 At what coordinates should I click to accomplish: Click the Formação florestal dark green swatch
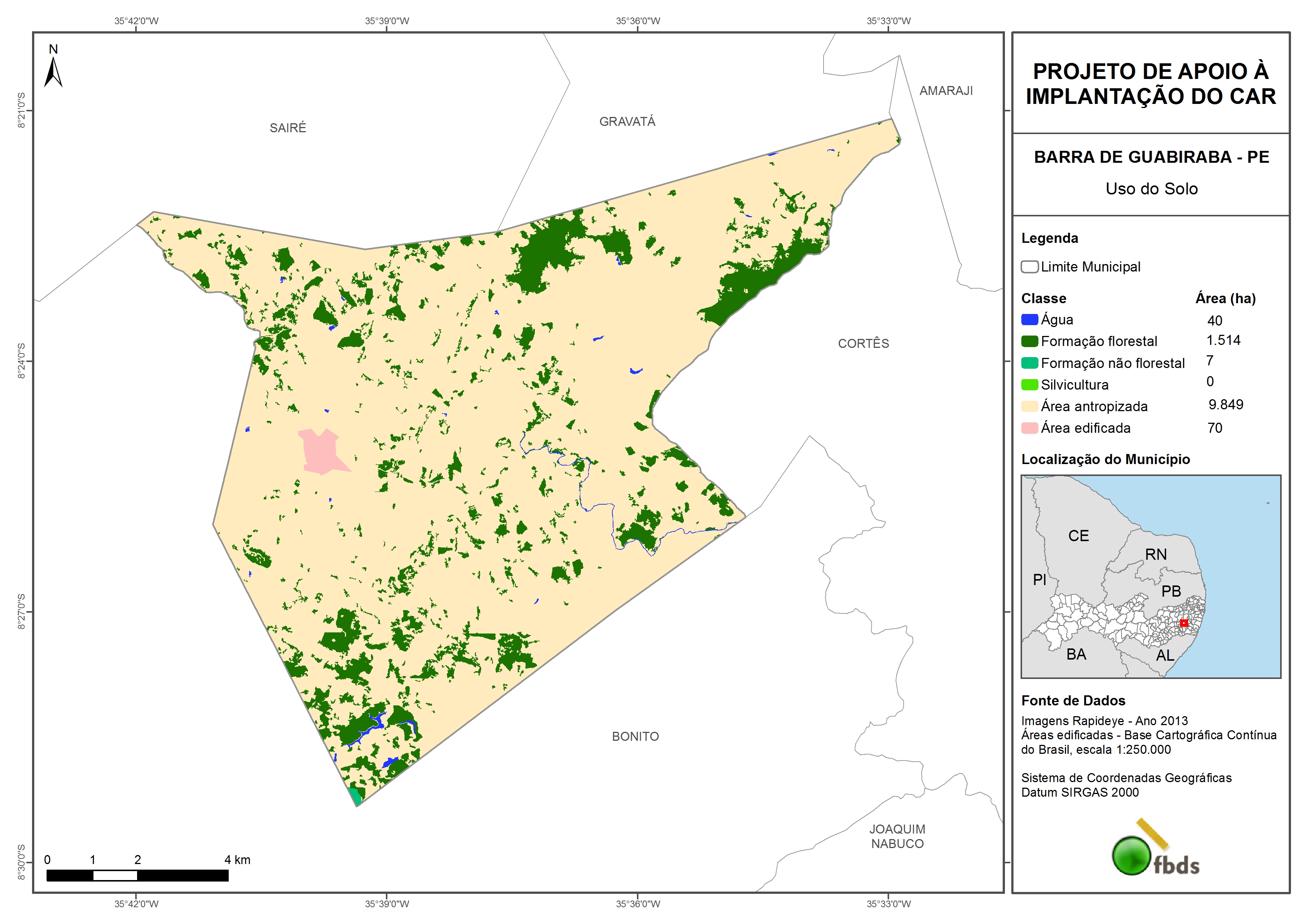[1029, 342]
